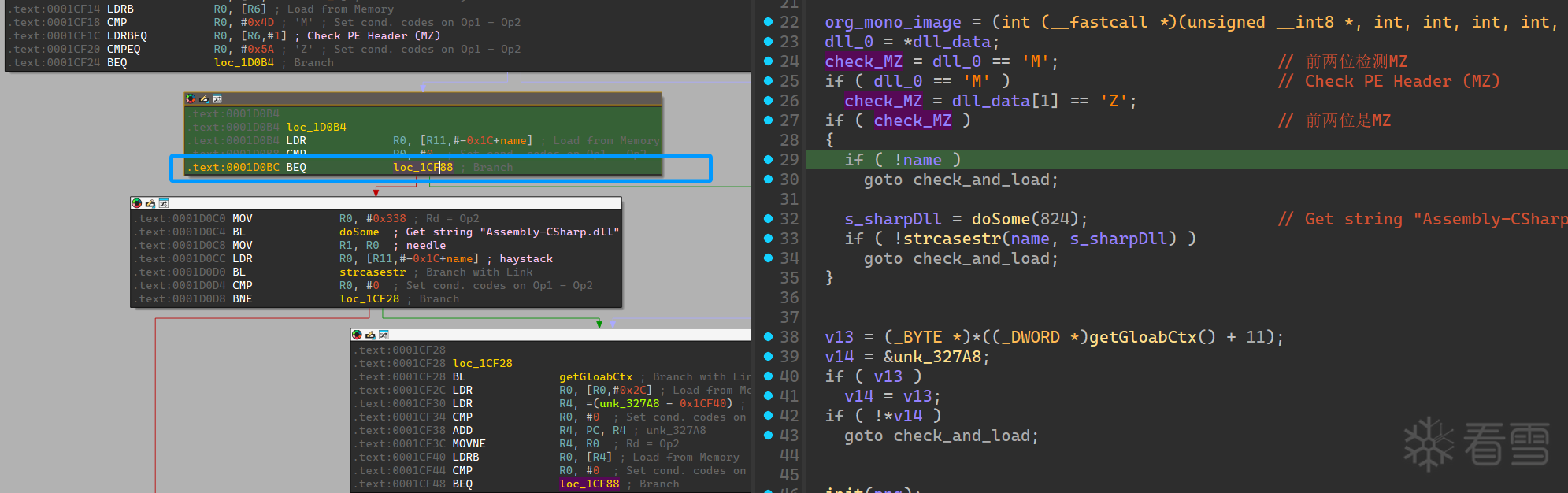
Task: Click the #0x338 immediate in the MOV instruction
Action: 386,218
